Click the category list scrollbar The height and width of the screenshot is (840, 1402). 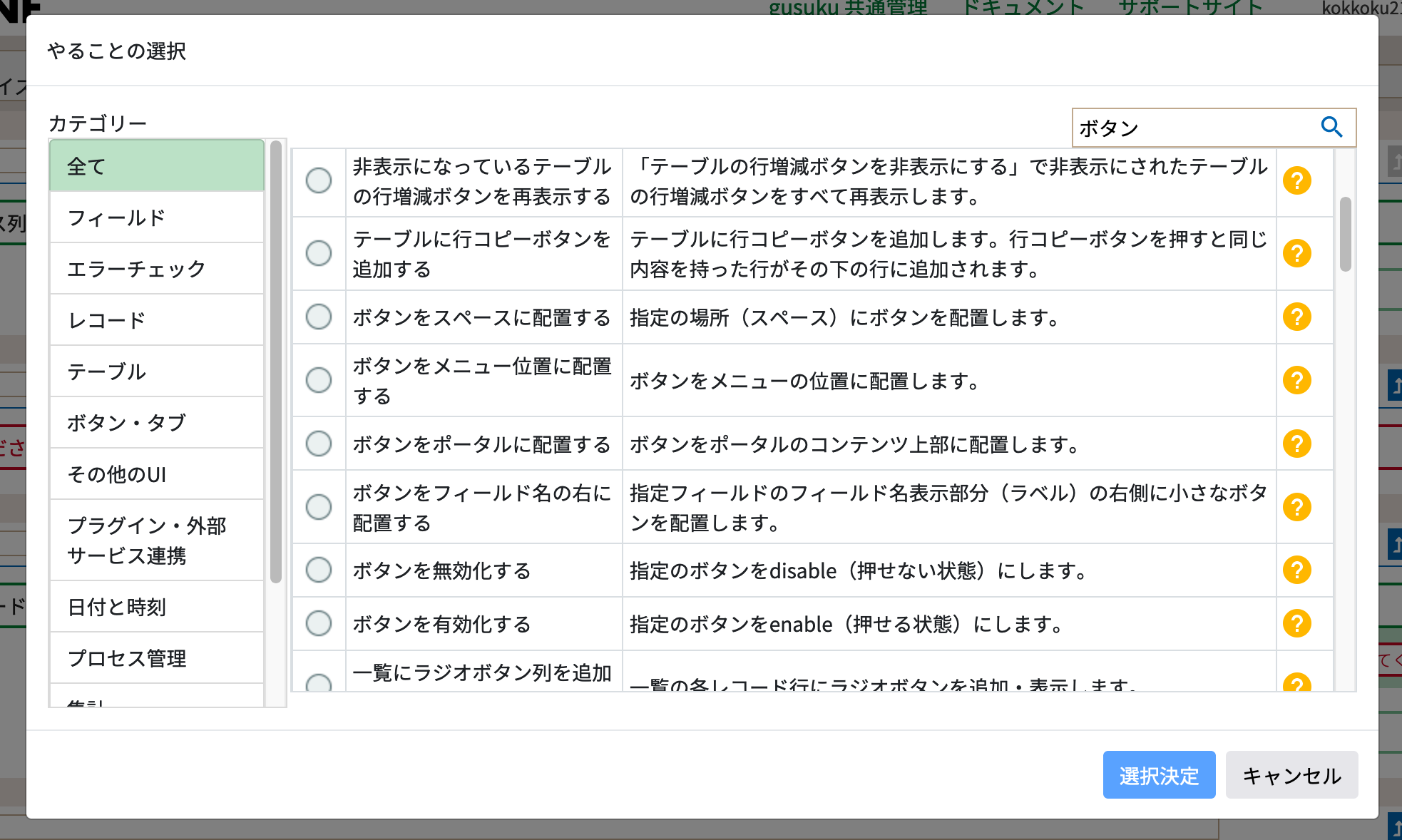(275, 357)
